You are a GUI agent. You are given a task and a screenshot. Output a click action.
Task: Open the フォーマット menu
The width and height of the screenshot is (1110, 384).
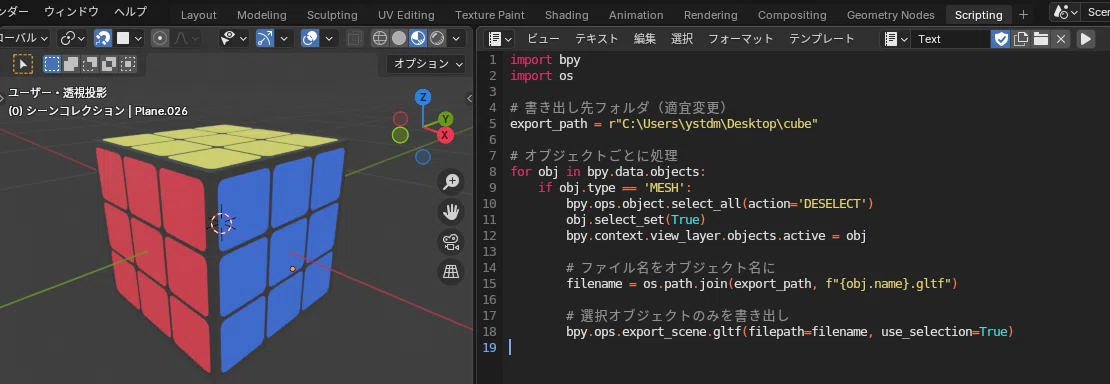pos(740,38)
